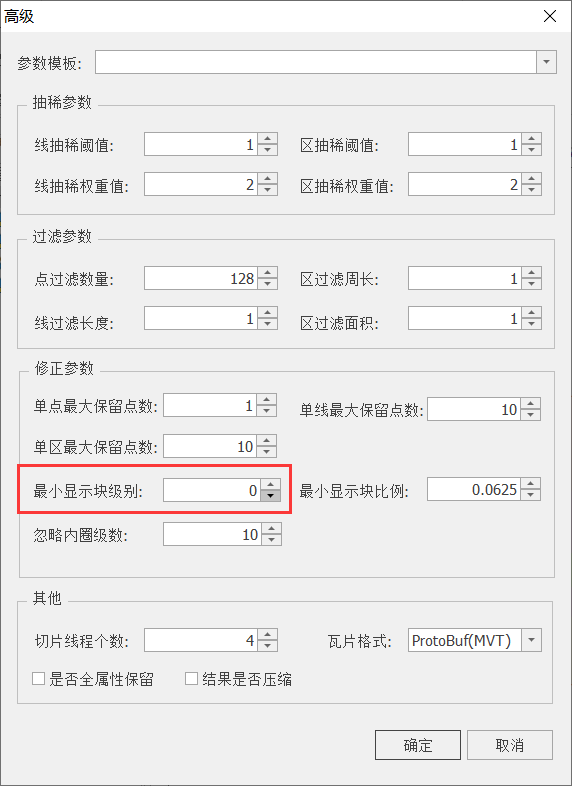Increase 最小显示块比例 using the up spinner
The width and height of the screenshot is (572, 786).
[530, 484]
